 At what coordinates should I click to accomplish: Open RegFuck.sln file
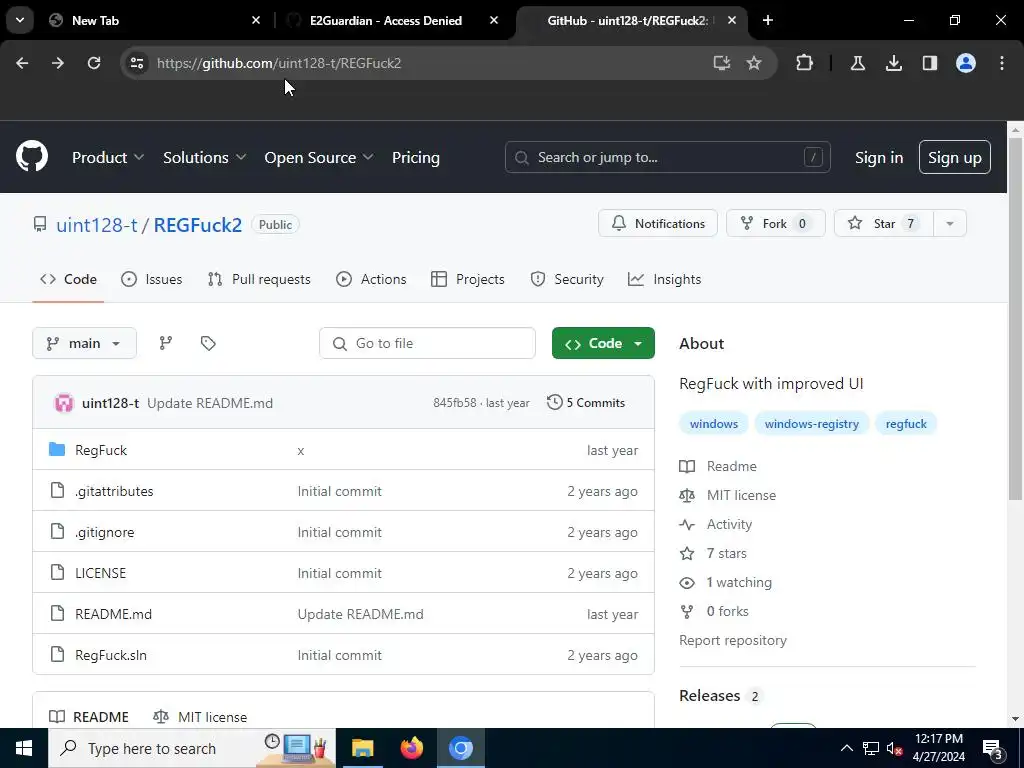coord(111,655)
